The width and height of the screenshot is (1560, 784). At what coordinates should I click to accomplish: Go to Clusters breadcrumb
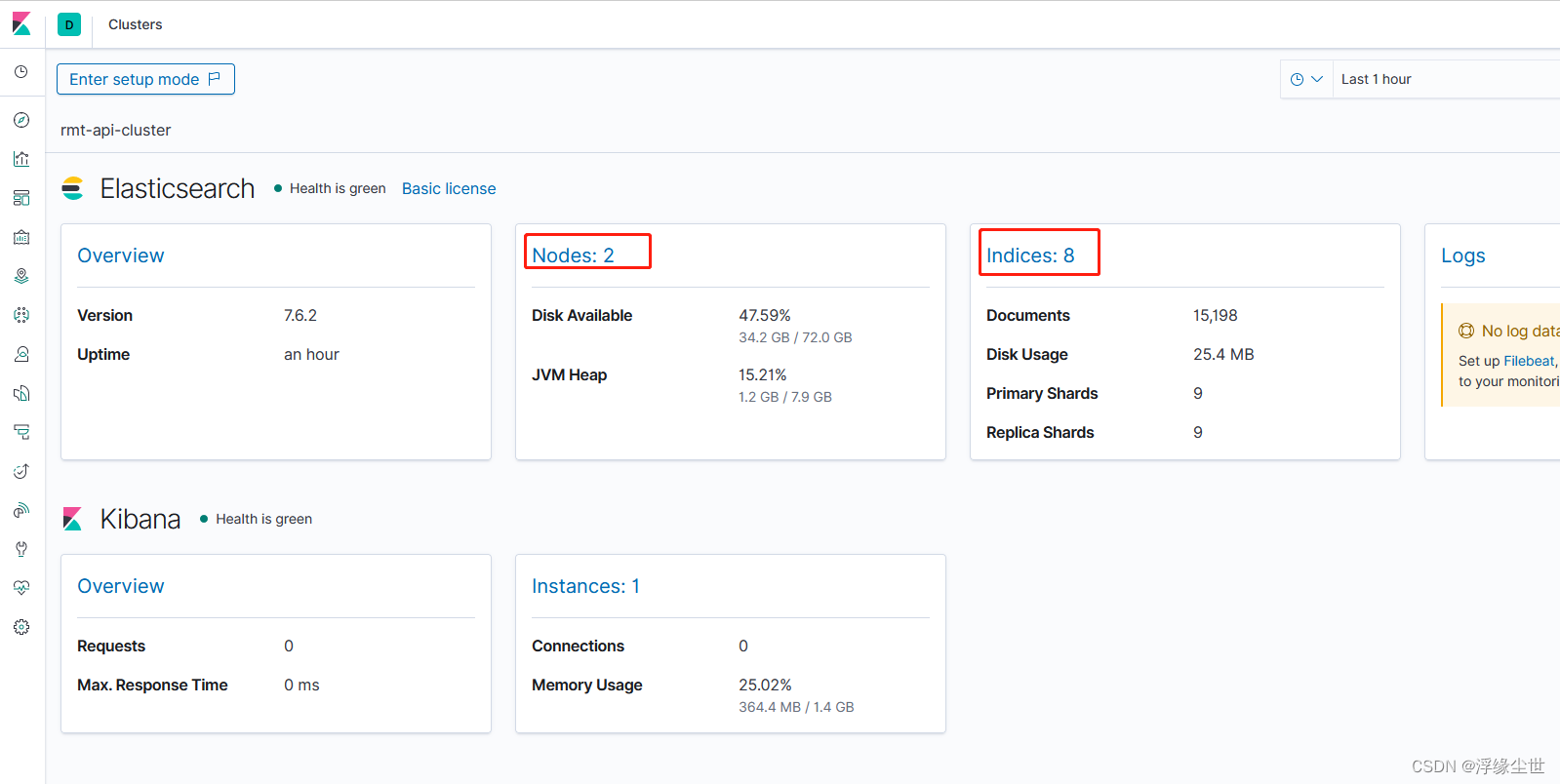point(136,24)
